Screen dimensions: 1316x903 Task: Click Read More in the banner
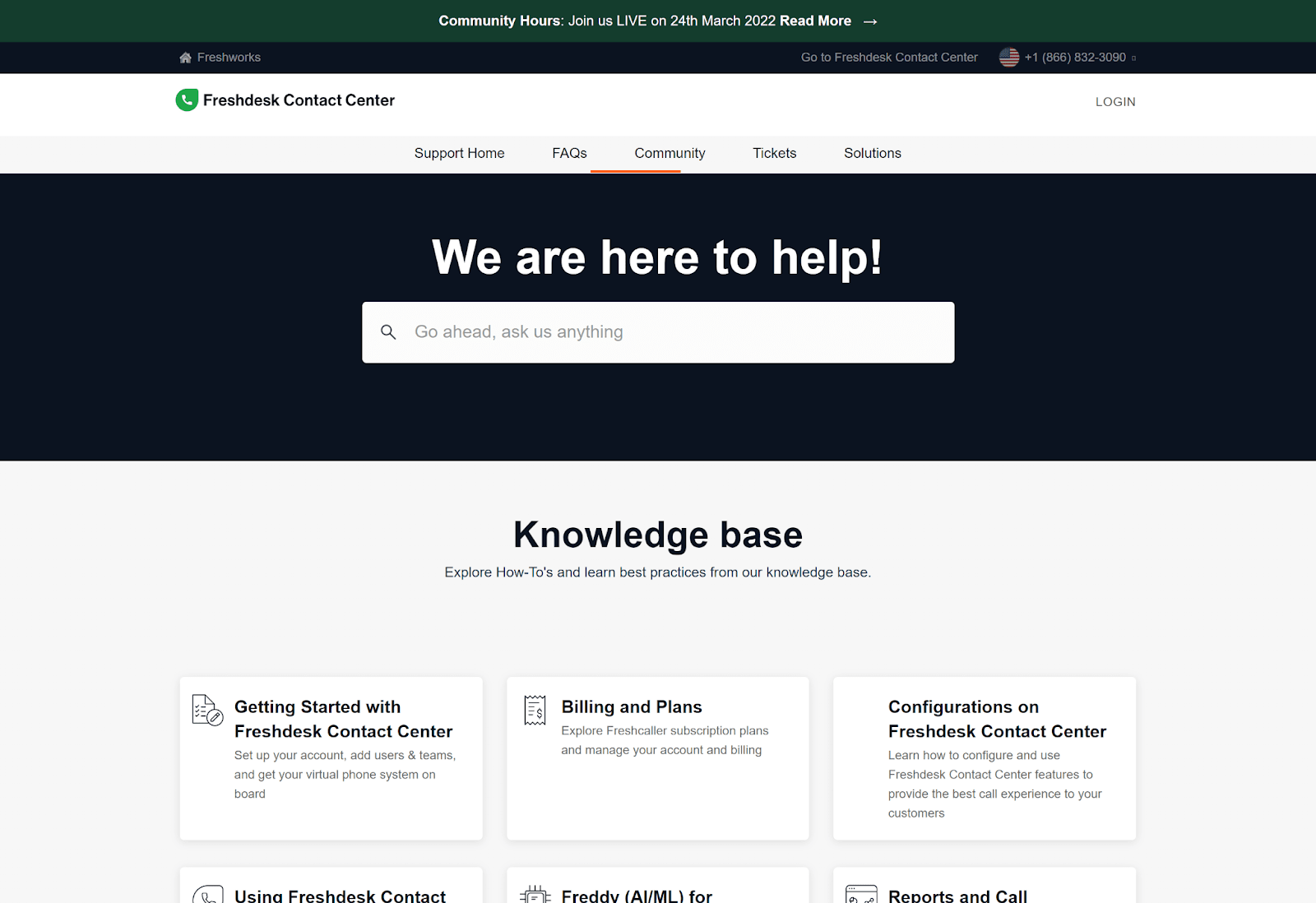click(x=815, y=21)
